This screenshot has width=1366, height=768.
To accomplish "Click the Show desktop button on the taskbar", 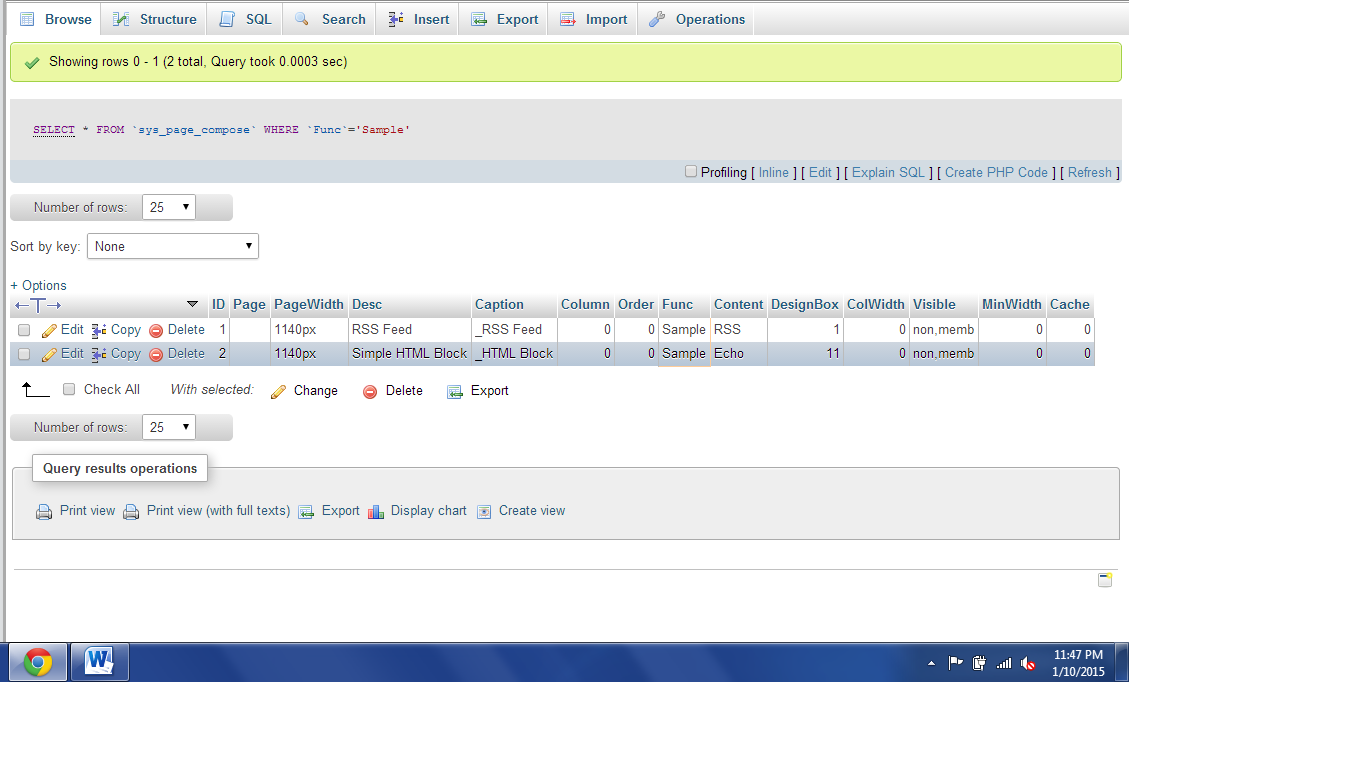I will point(1122,662).
